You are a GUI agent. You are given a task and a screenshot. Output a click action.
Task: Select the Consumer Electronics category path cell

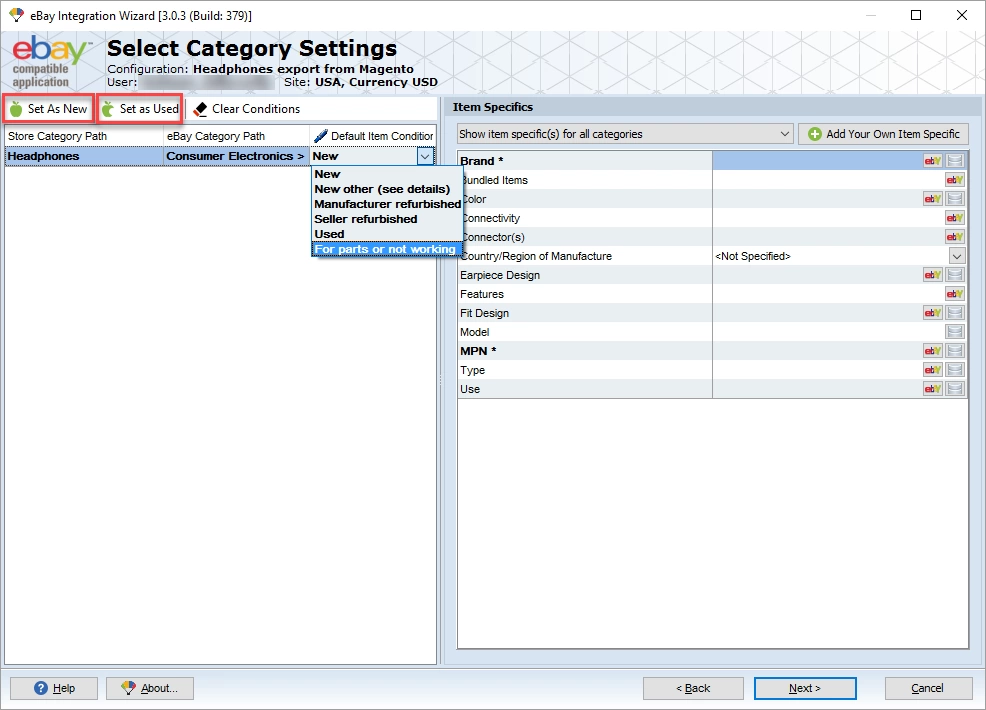[x=236, y=156]
